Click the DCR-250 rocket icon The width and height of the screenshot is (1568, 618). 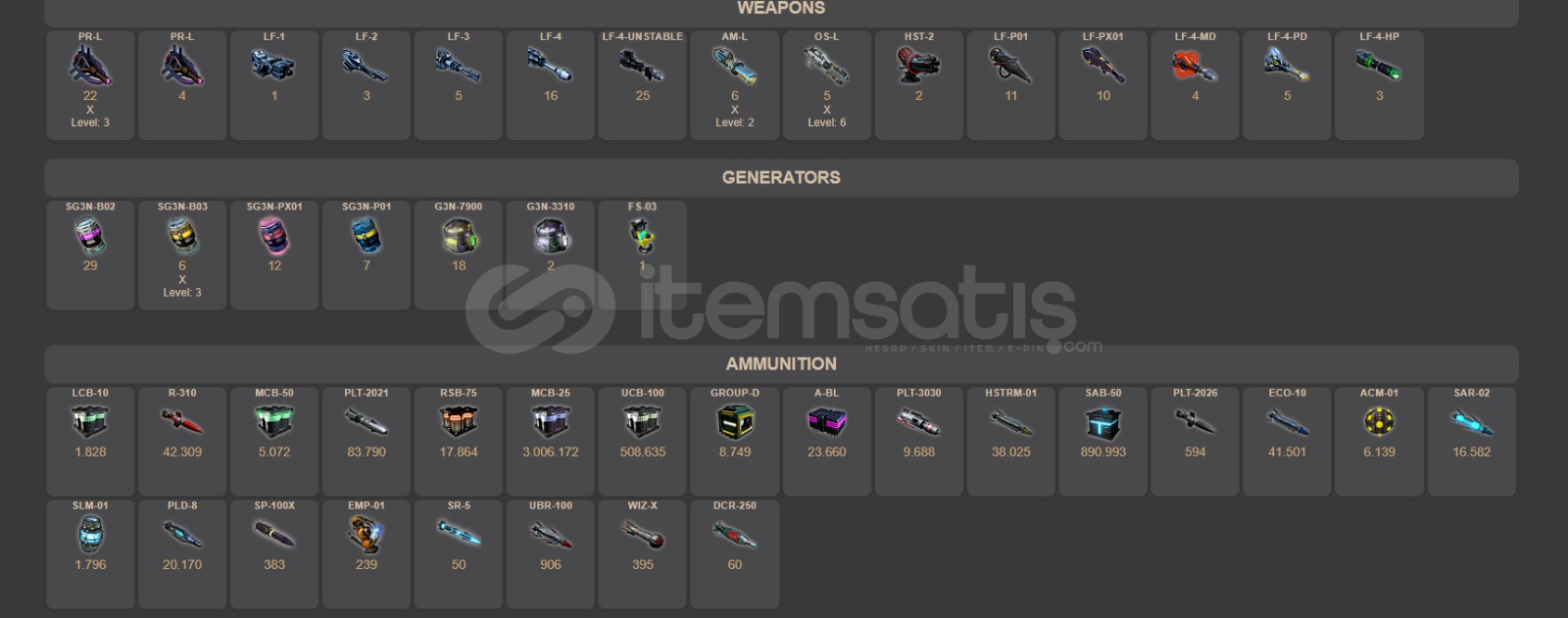(735, 535)
